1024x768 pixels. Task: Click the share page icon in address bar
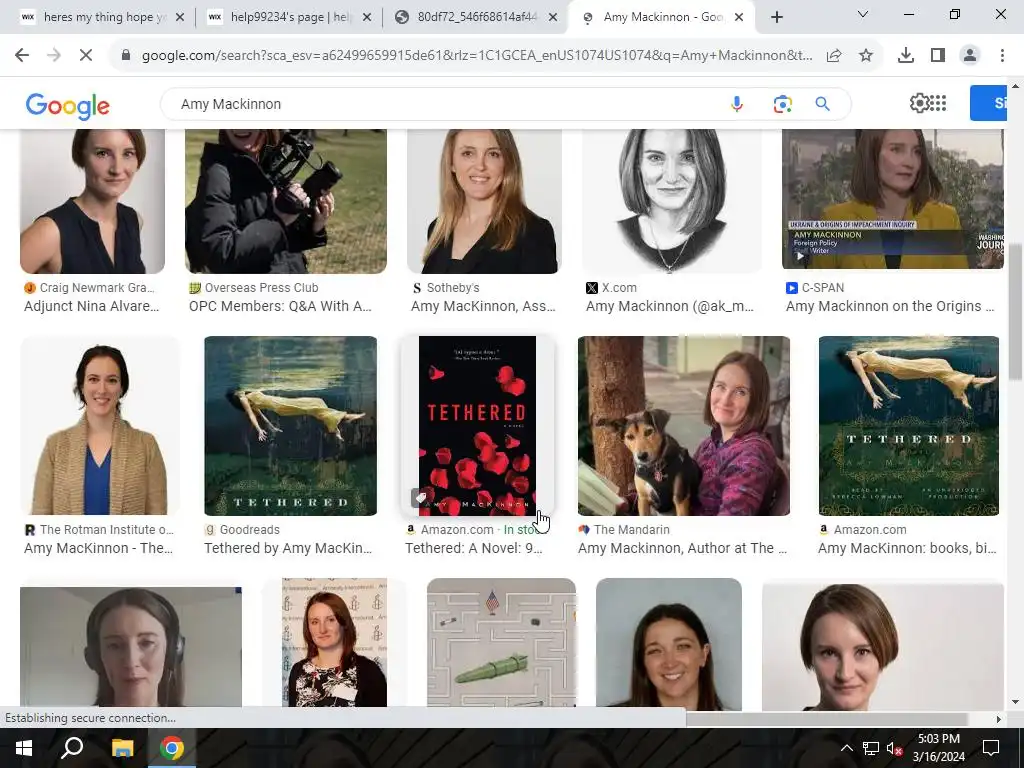[834, 56]
